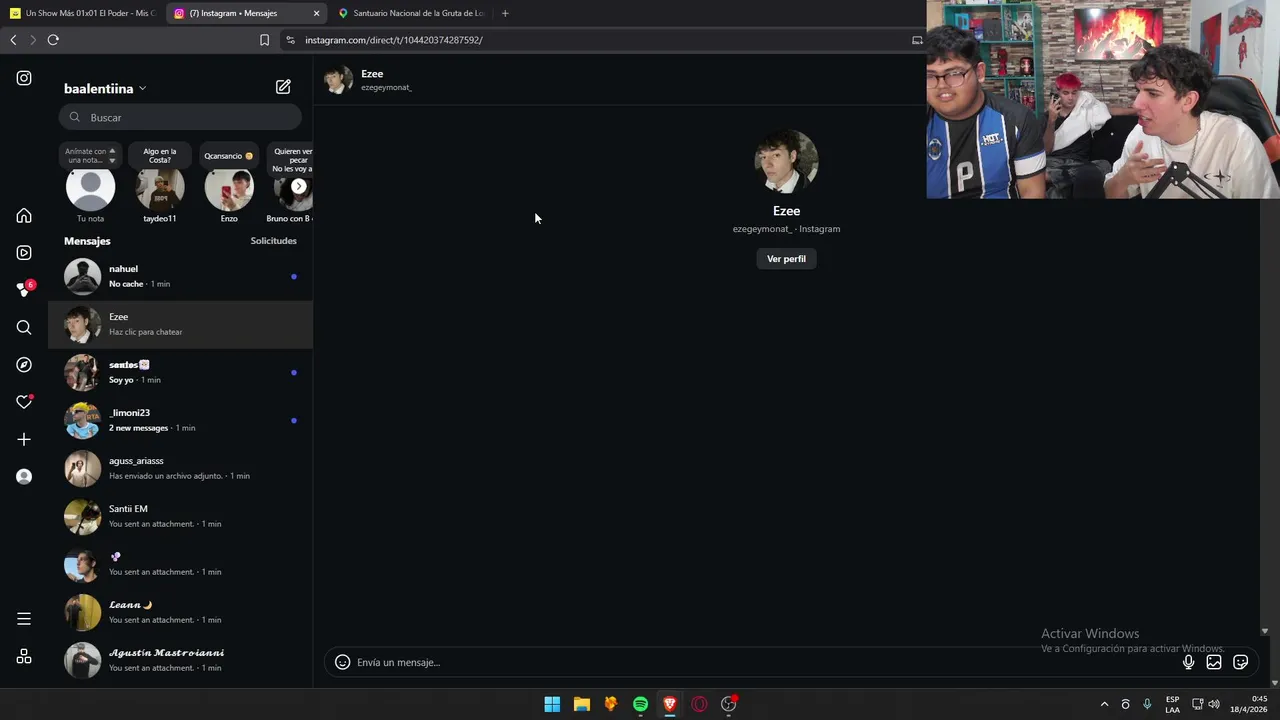This screenshot has height=720, width=1280.
Task: Record voice clip microphone icon
Action: 1188,662
